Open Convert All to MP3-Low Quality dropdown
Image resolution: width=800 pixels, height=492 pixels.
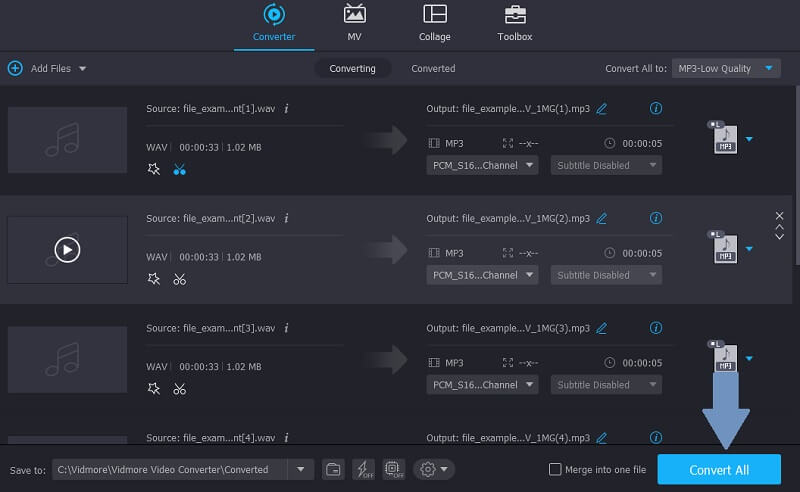tap(726, 68)
